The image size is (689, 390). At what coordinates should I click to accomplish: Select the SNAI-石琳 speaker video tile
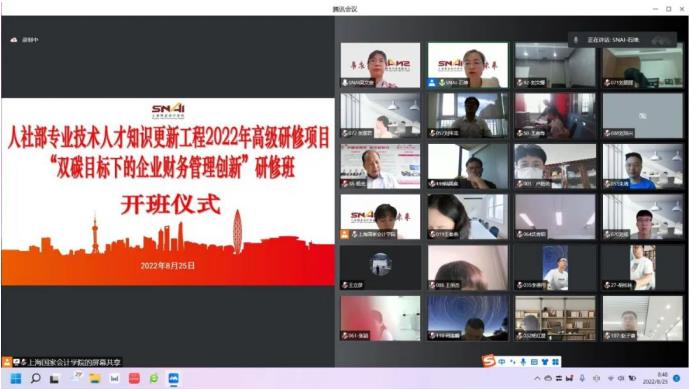[x=468, y=65]
